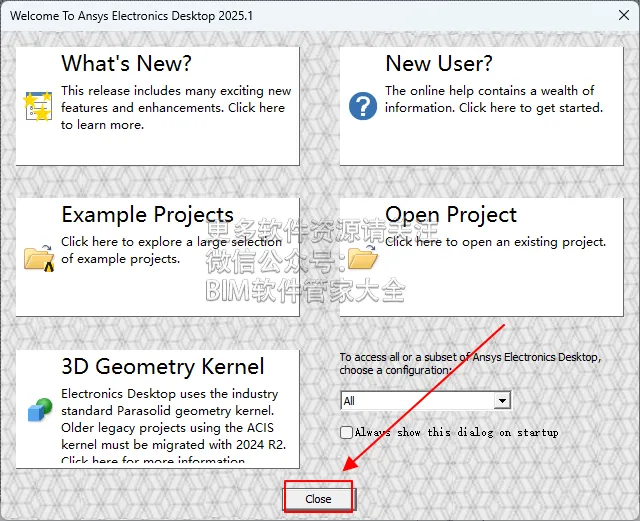Viewport: 640px width, 521px height.
Task: Click 'Electronics Desktop uses the industry' text
Action: [x=170, y=394]
